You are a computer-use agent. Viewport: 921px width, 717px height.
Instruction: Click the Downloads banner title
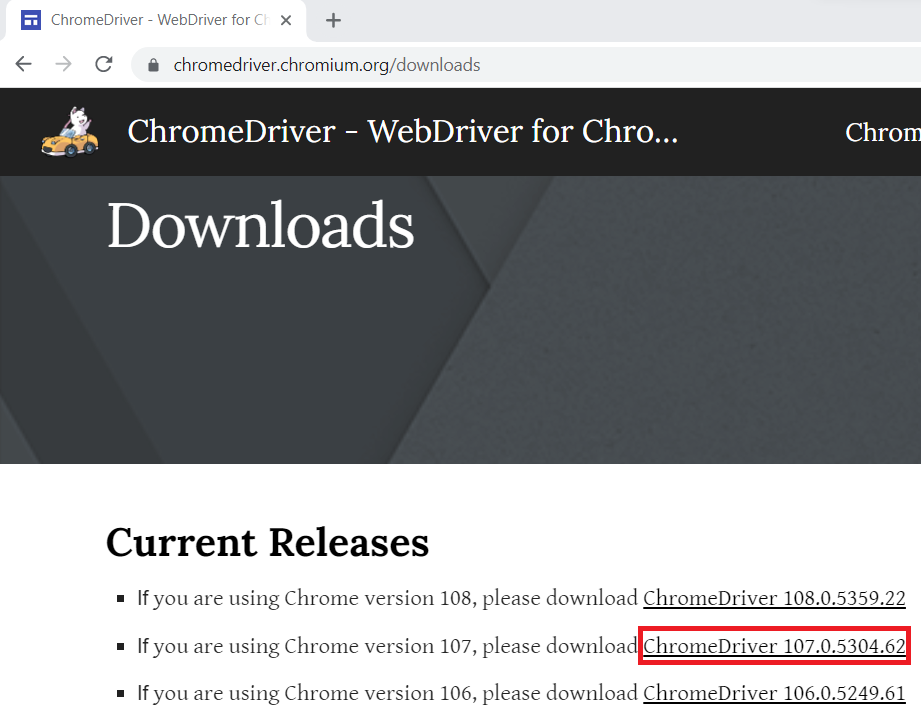point(260,226)
